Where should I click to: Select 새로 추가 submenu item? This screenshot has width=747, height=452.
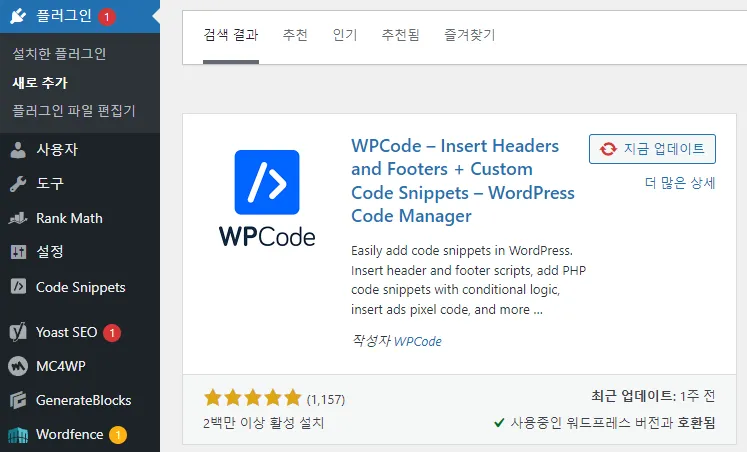tap(40, 82)
